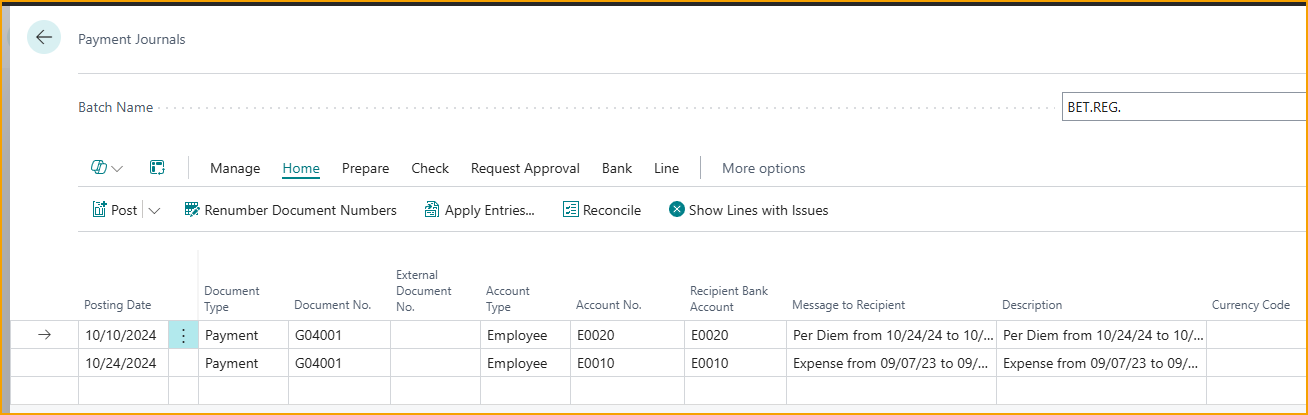Screen dimensions: 1308x415
Task: Click the Batch Name field BET.REG.
Action: [x=1180, y=107]
